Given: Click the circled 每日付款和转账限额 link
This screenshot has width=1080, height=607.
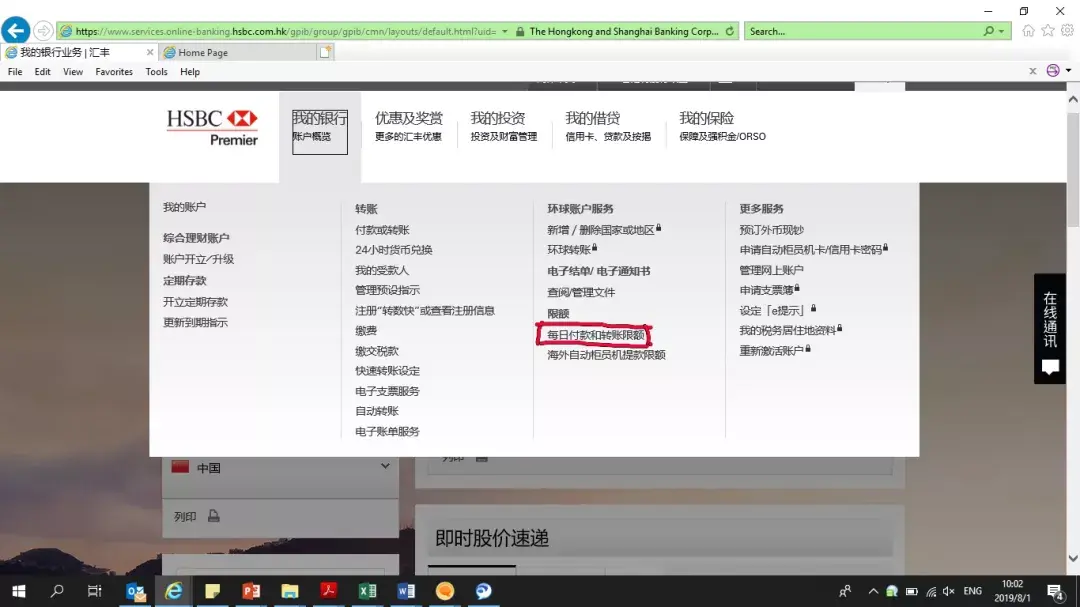Looking at the screenshot, I should pyautogui.click(x=594, y=332).
